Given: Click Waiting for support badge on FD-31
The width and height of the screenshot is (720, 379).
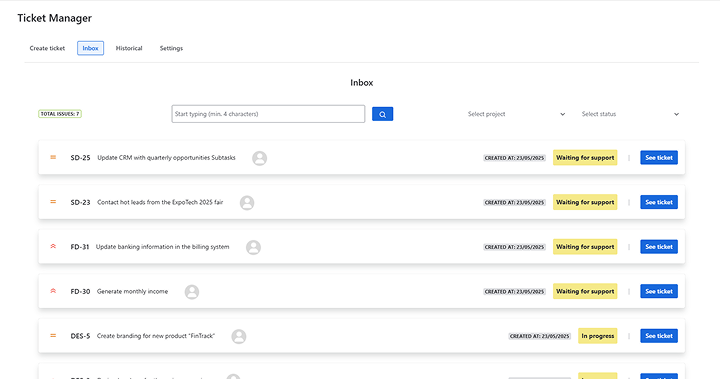Looking at the screenshot, I should (x=585, y=247).
